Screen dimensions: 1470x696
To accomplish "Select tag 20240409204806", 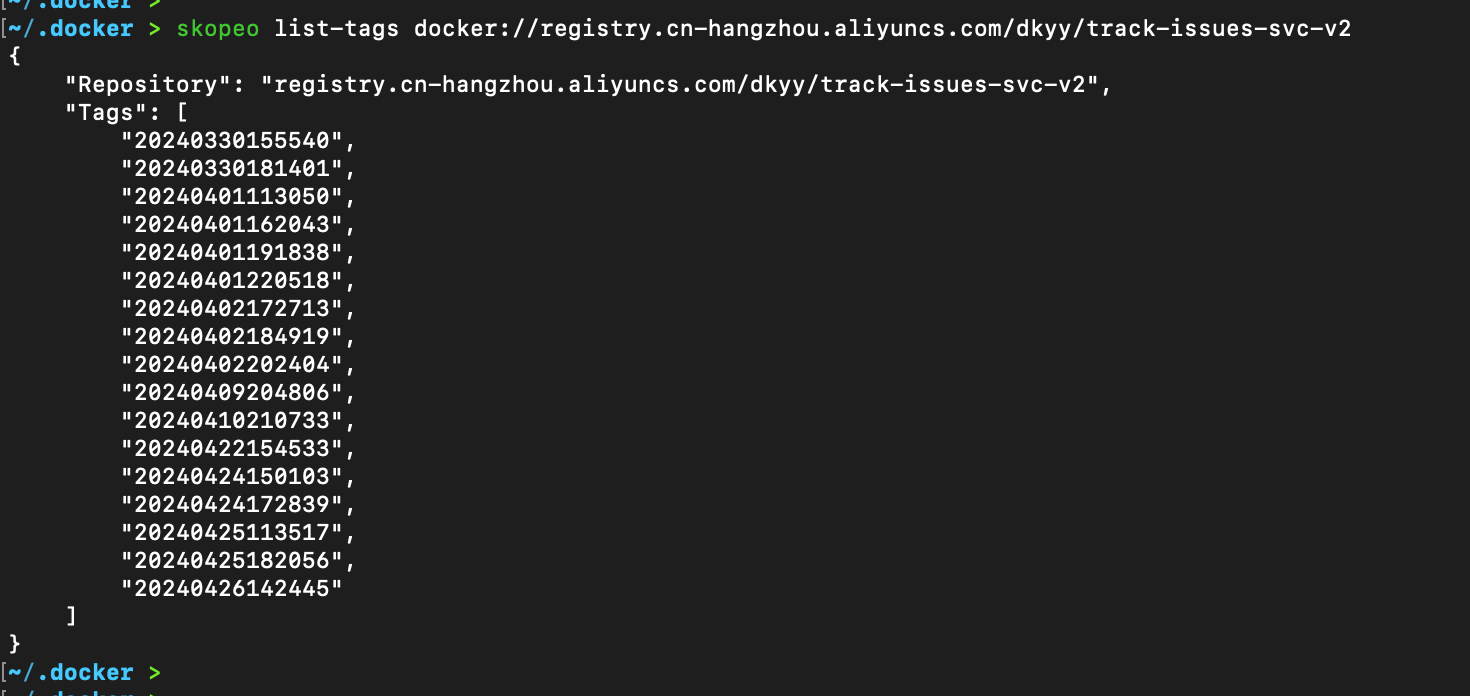I will tap(232, 392).
